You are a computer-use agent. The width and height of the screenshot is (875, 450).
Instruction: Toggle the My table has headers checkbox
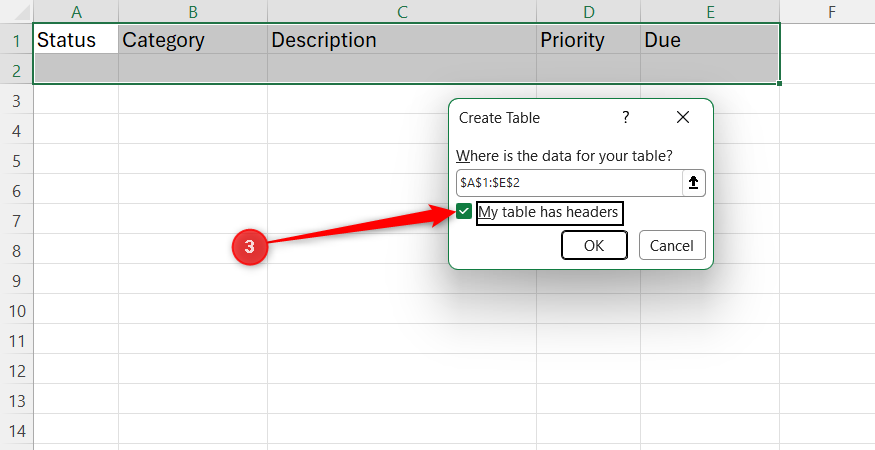[464, 212]
